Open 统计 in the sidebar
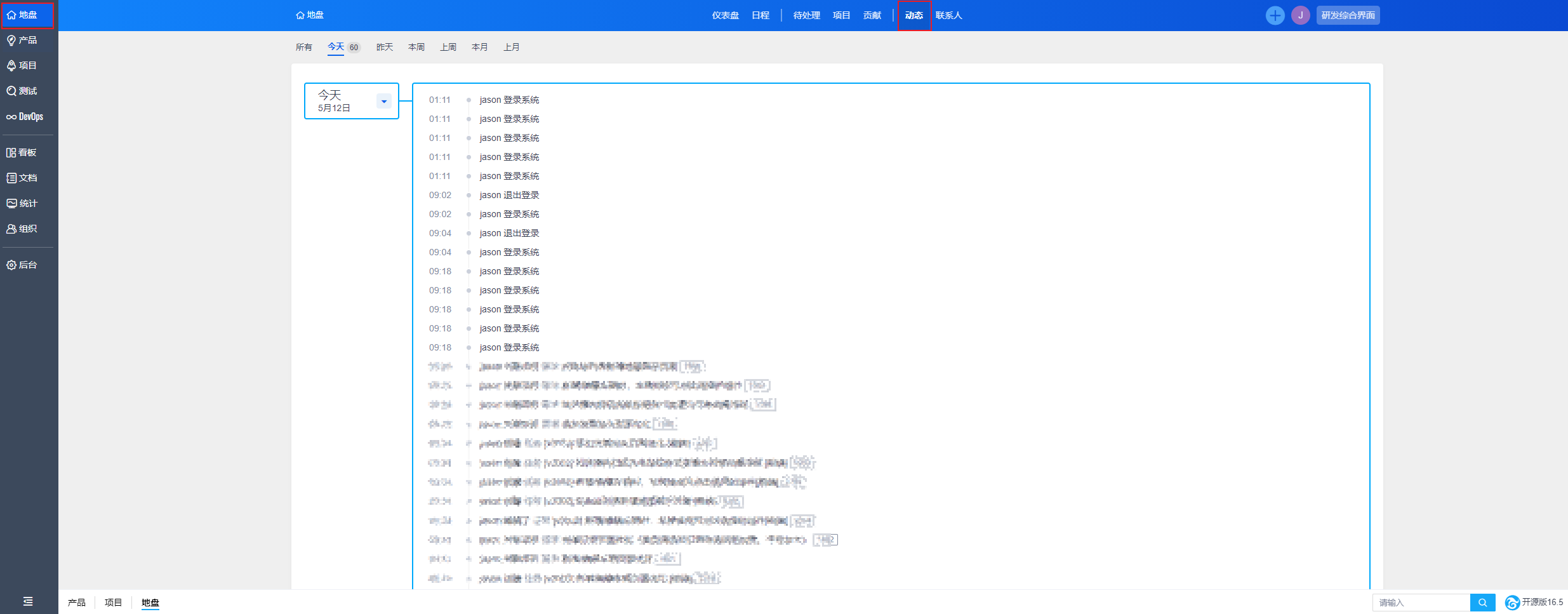1568x614 pixels. coord(22,203)
